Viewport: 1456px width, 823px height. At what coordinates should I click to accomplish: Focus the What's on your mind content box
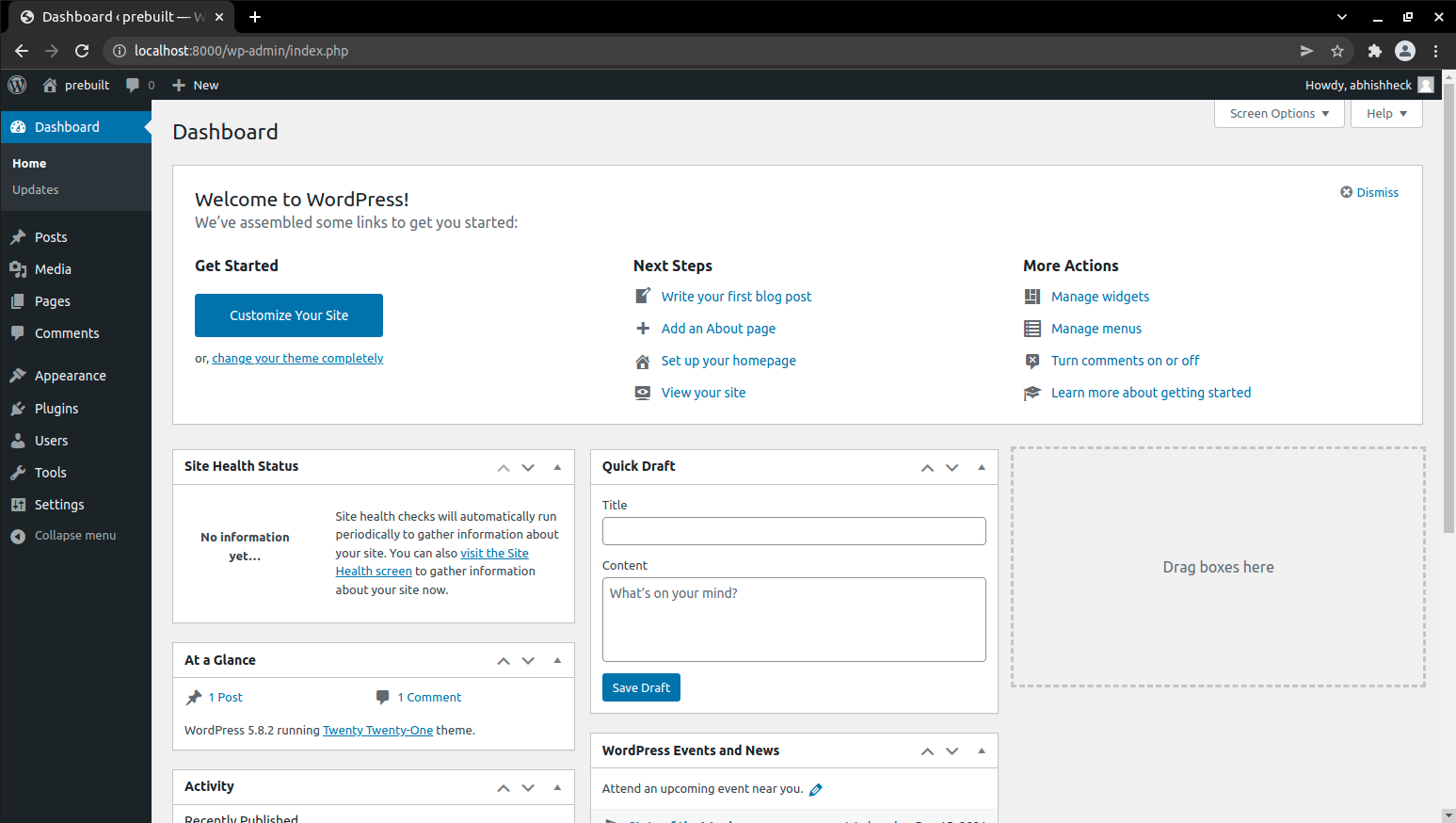coord(794,620)
